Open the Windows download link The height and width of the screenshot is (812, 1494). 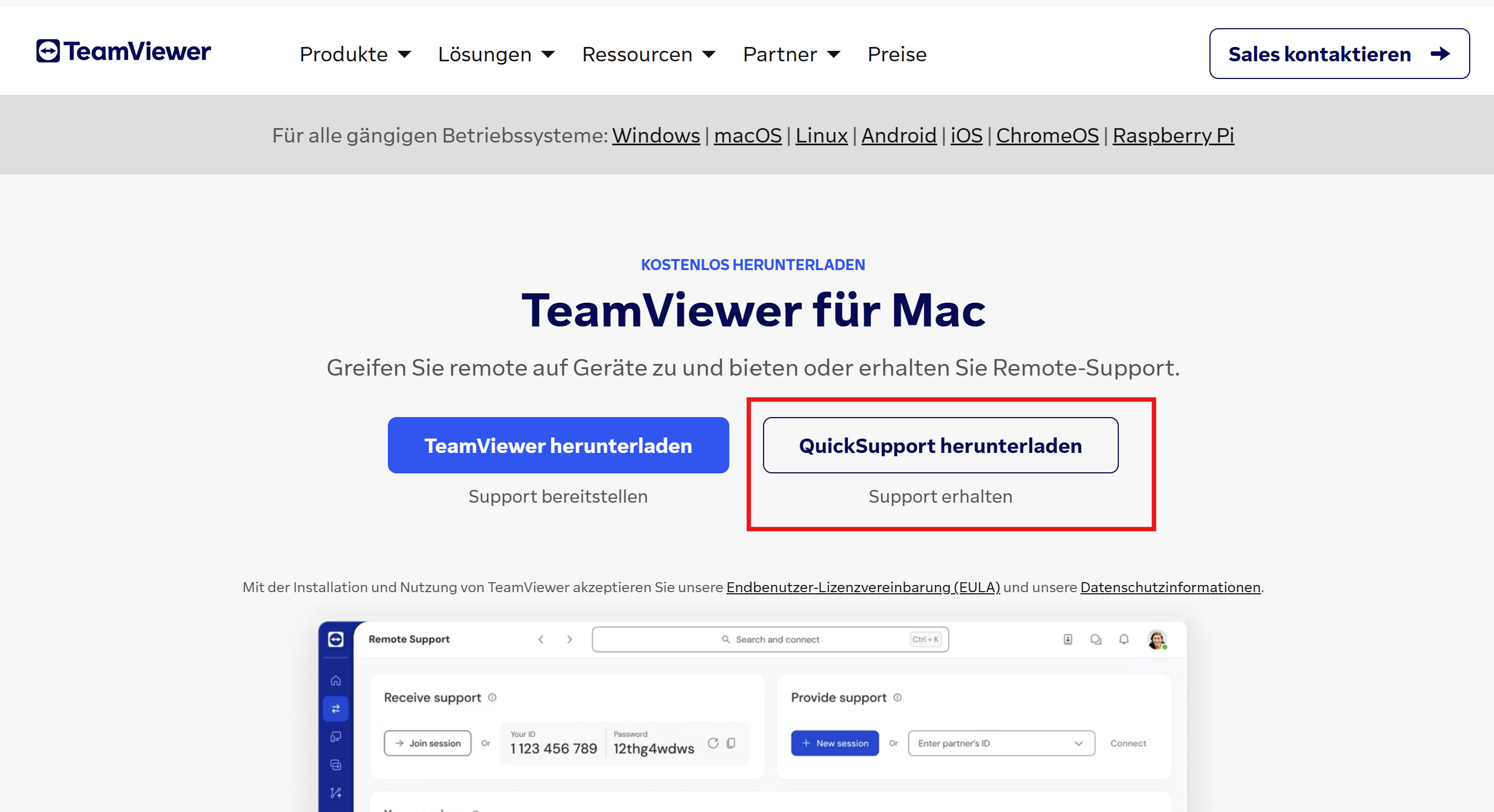[x=656, y=136]
